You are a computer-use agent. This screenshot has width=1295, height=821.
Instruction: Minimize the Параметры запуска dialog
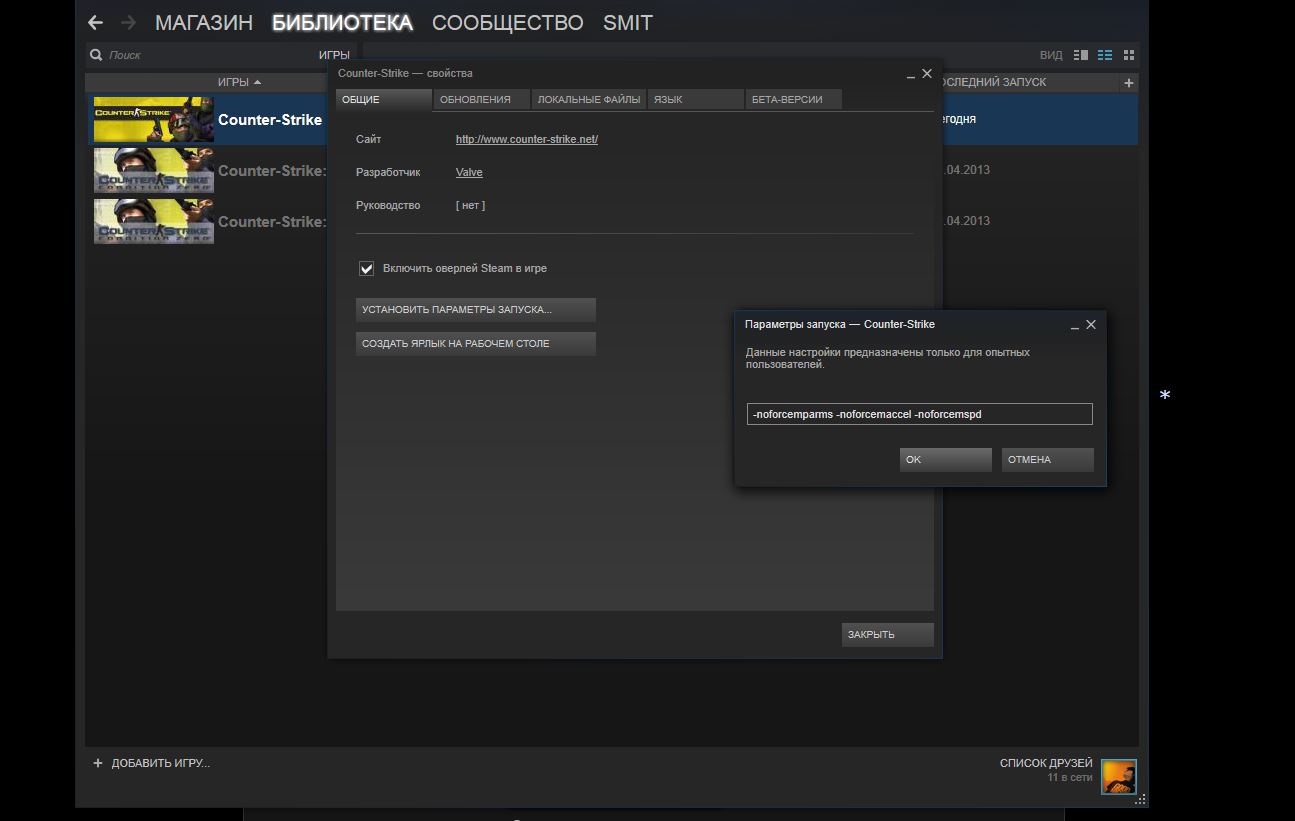click(1075, 325)
